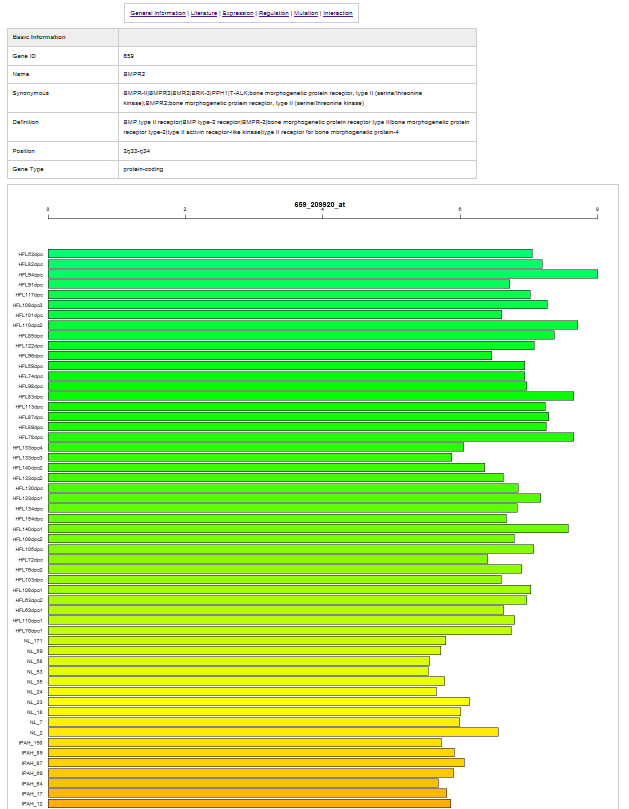Click the 2q33-q34 position value
The width and height of the screenshot is (629, 809).
[136, 150]
